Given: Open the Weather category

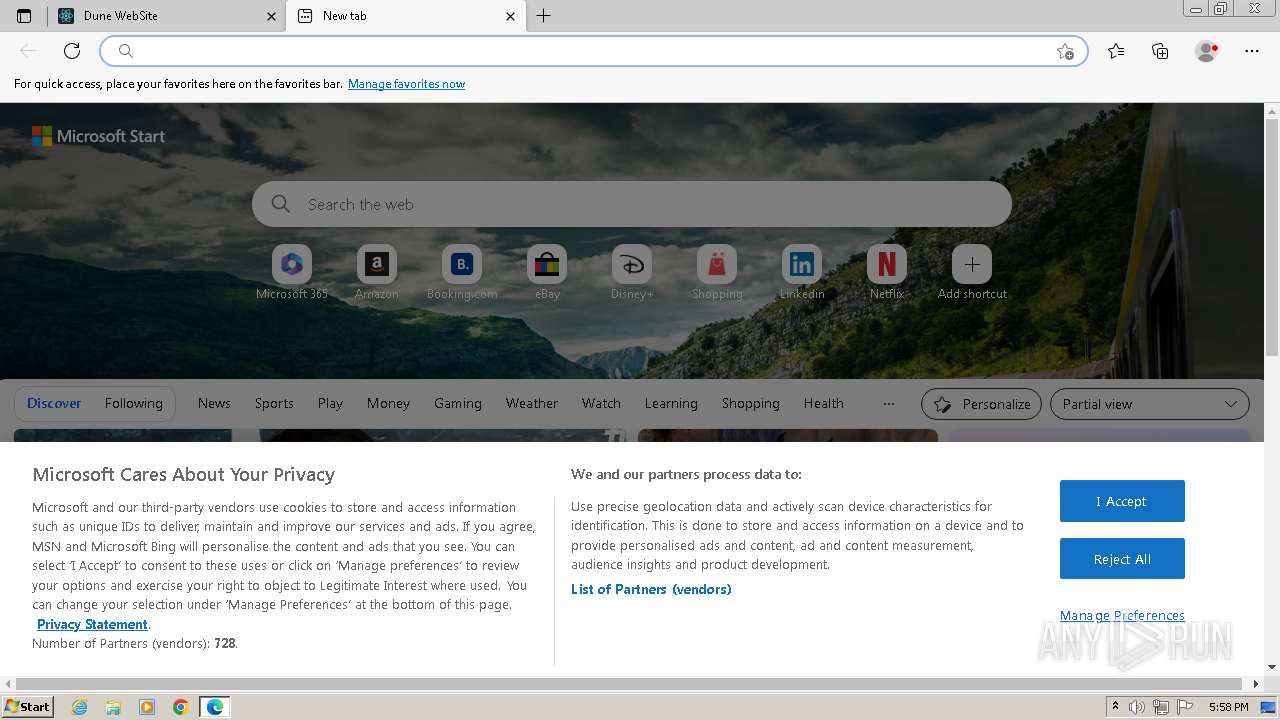Looking at the screenshot, I should [532, 404].
